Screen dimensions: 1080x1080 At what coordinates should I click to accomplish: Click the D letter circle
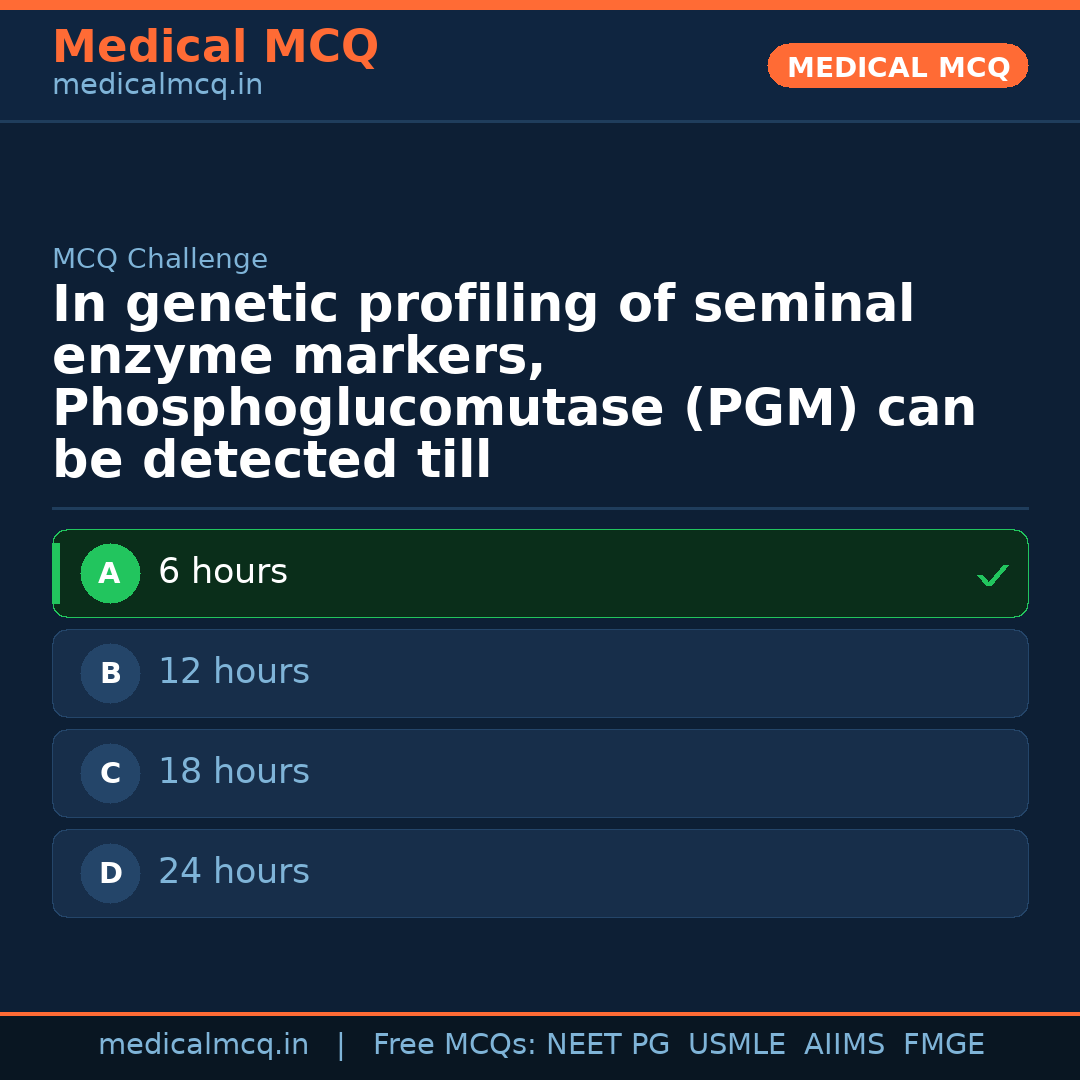pyautogui.click(x=110, y=874)
